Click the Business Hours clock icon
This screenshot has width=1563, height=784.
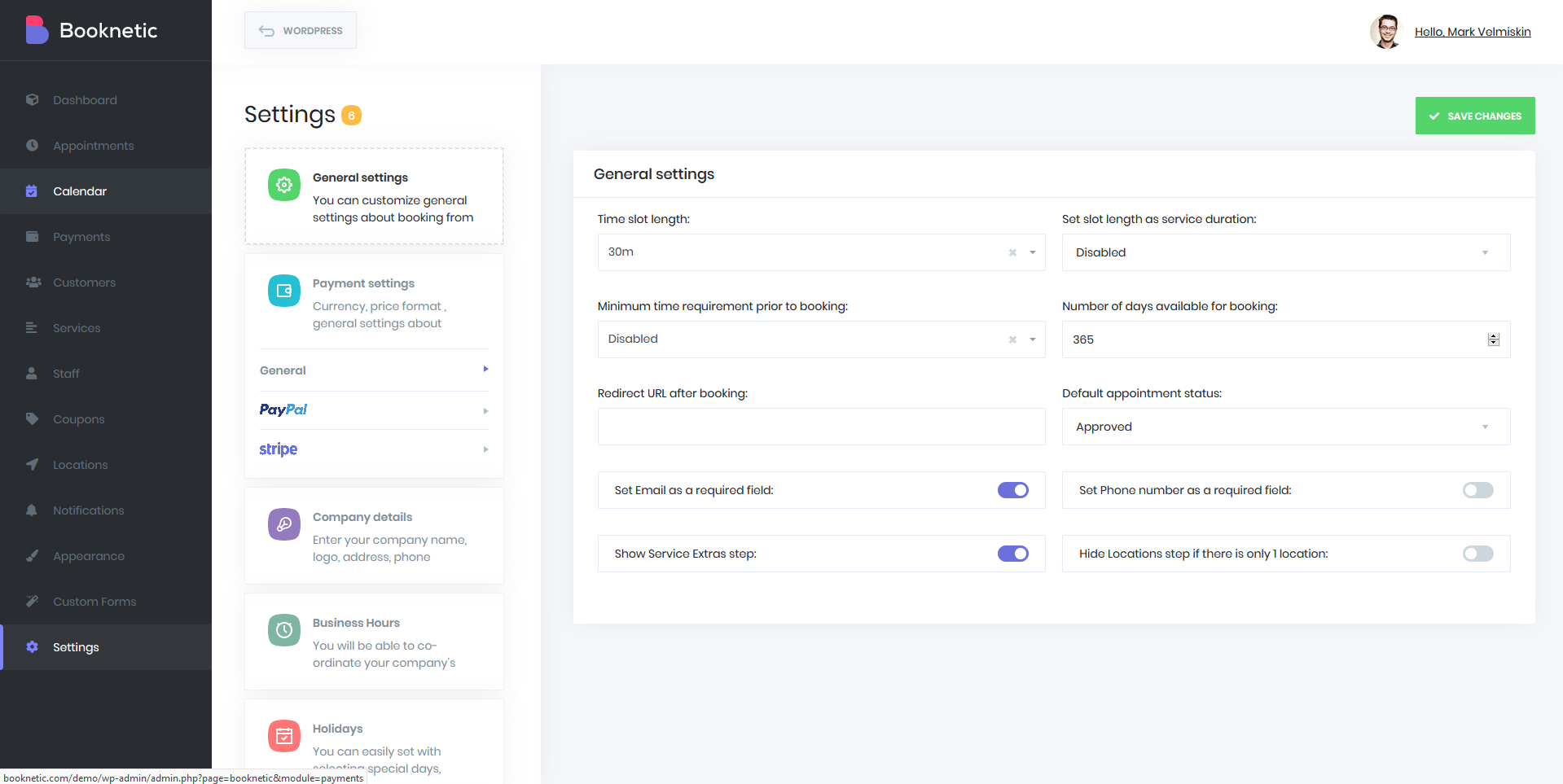point(284,630)
